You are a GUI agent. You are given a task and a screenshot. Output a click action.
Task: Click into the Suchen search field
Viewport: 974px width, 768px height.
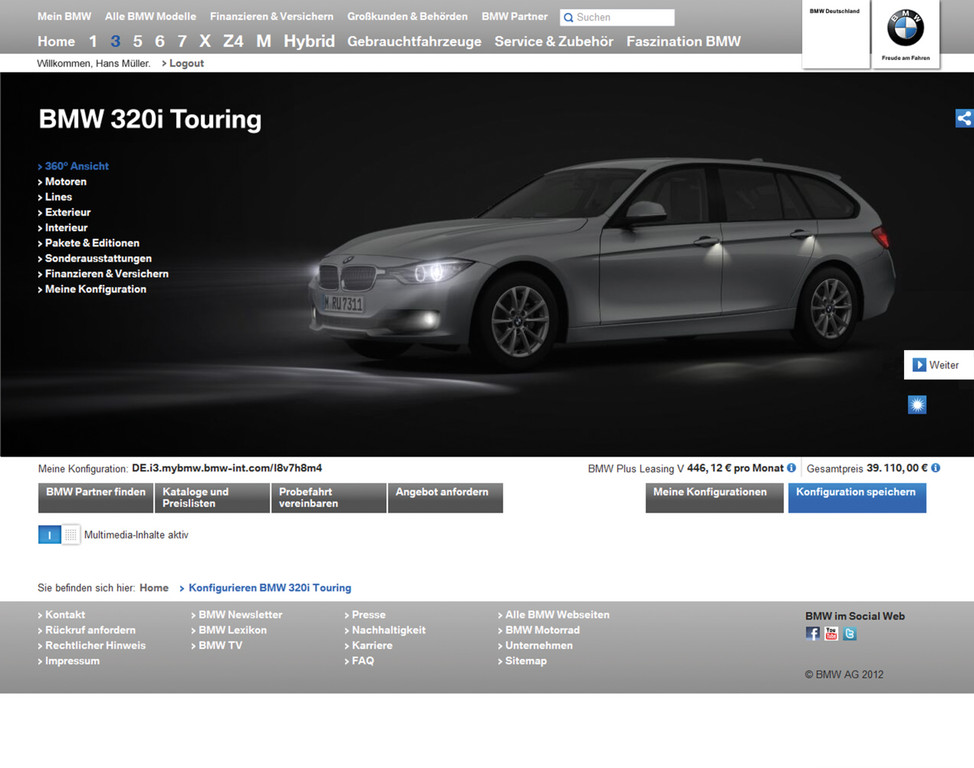click(617, 17)
